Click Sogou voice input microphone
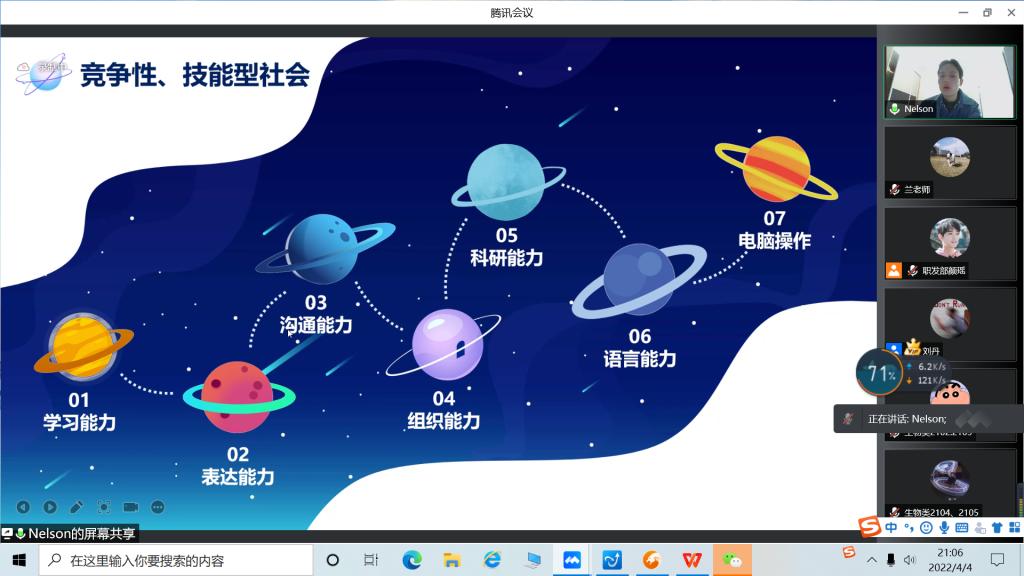 944,527
